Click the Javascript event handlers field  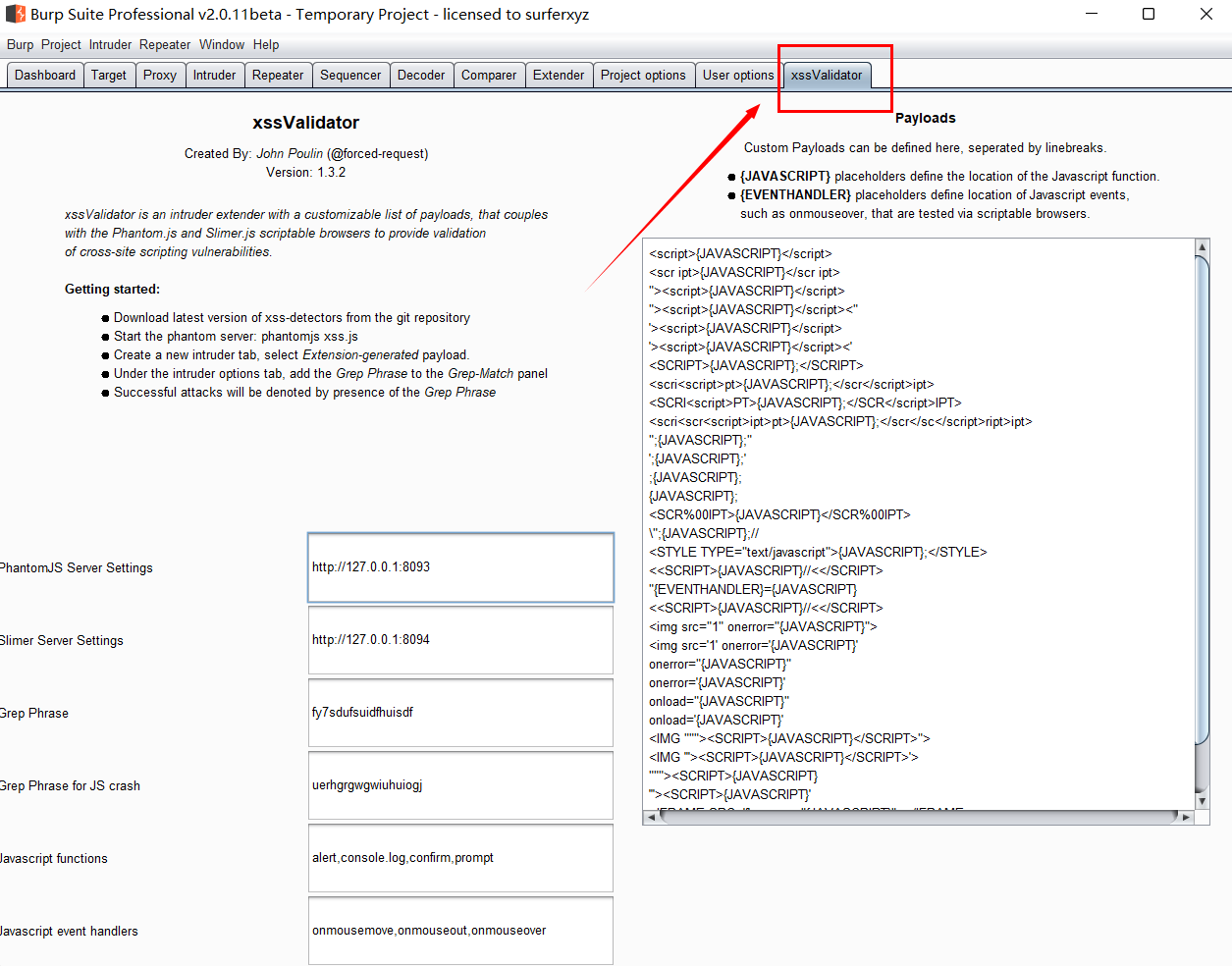tap(460, 931)
